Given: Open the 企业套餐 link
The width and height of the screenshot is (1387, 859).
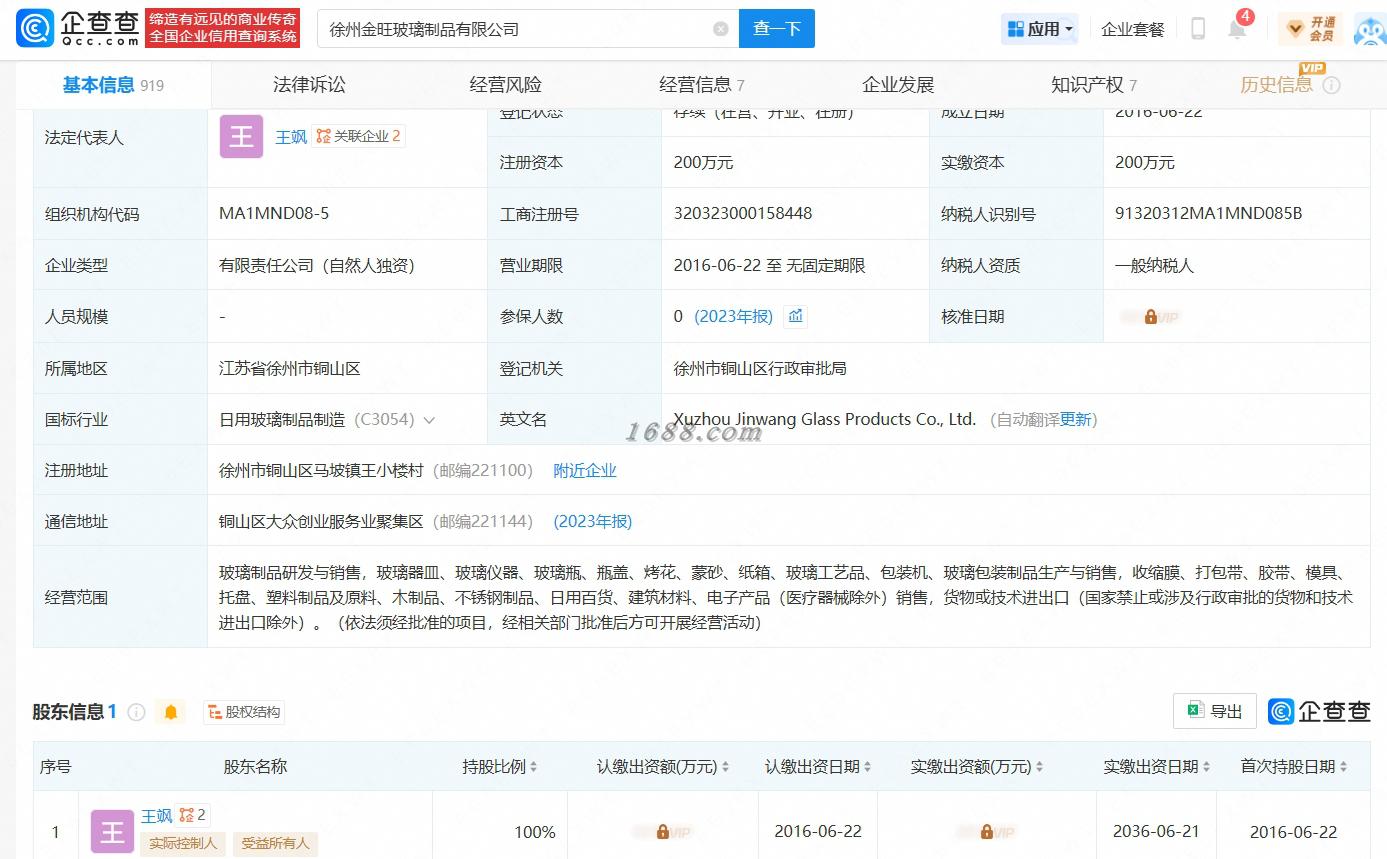Looking at the screenshot, I should (1133, 29).
